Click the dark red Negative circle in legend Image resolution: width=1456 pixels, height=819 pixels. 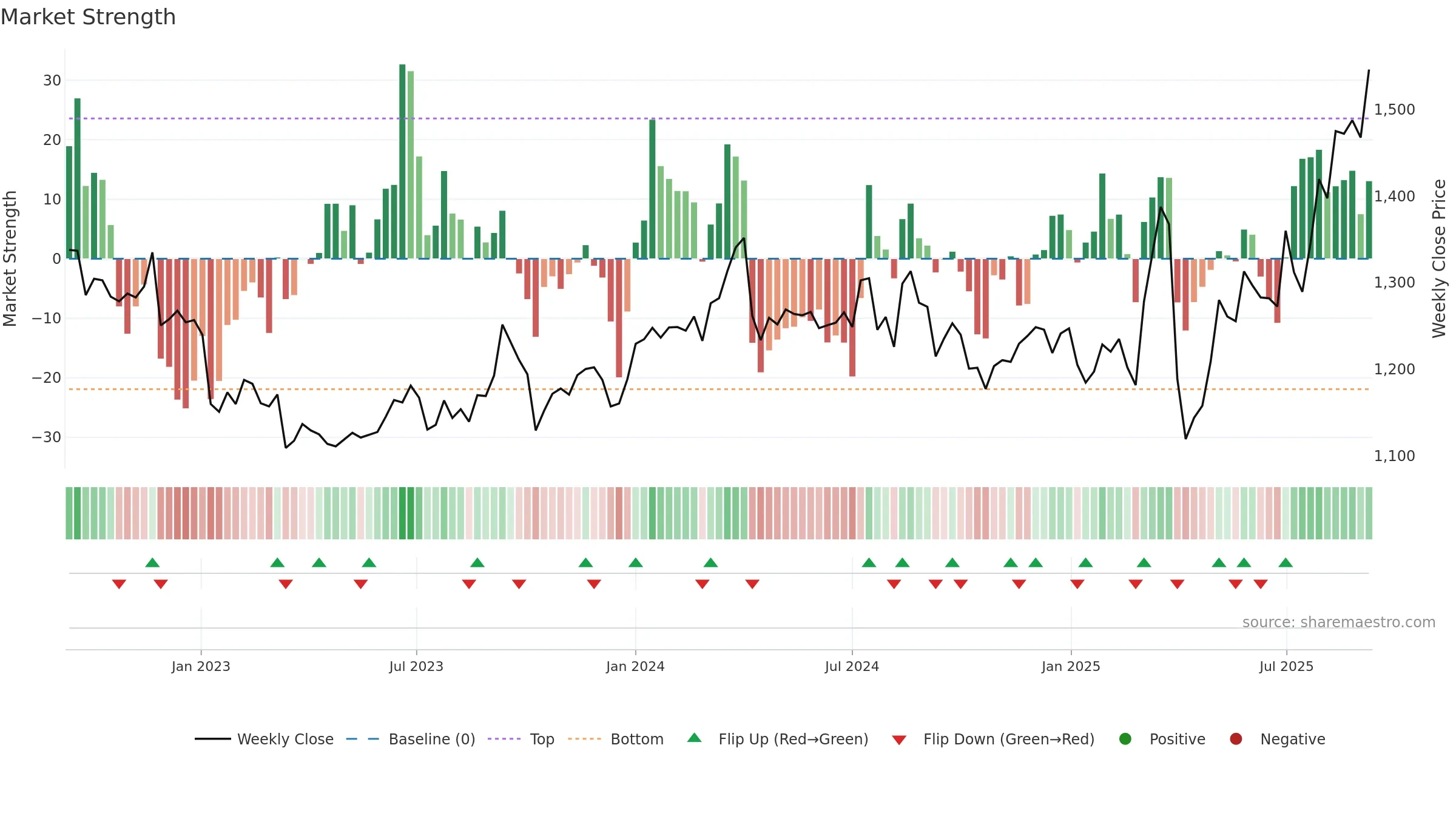[x=1236, y=739]
